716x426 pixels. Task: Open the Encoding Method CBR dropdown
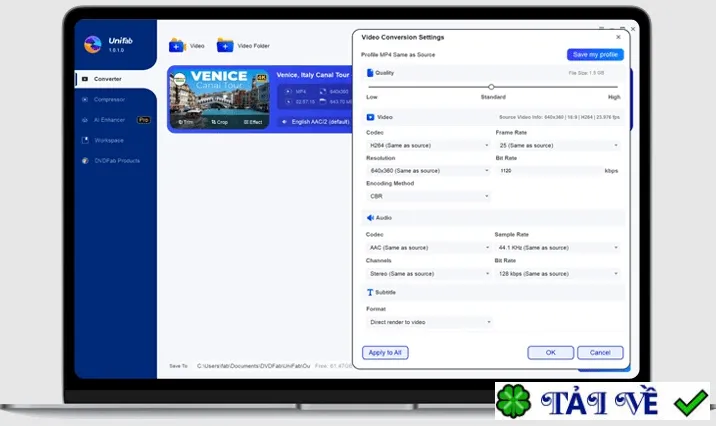[x=428, y=196]
